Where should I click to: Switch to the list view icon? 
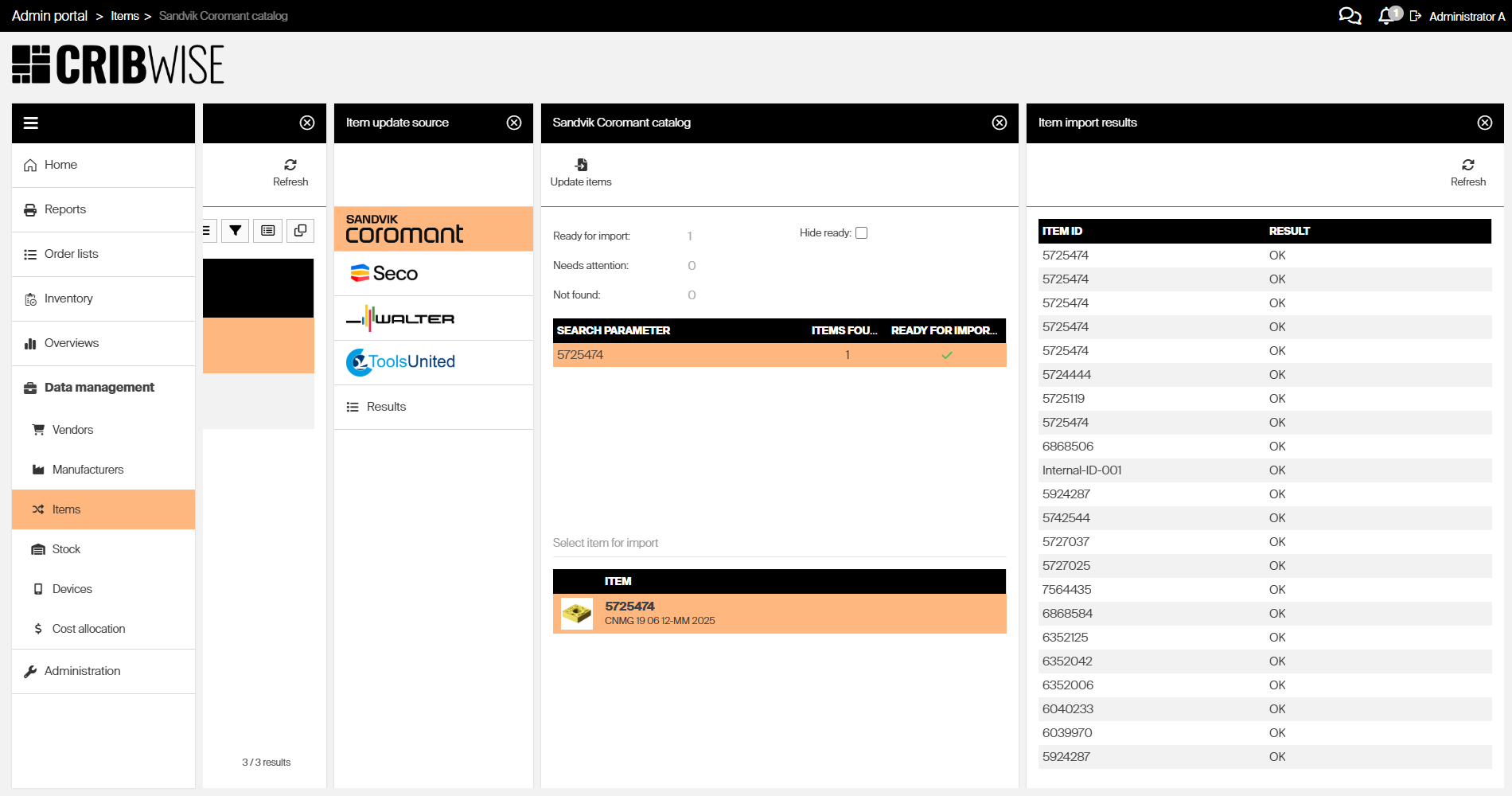268,231
